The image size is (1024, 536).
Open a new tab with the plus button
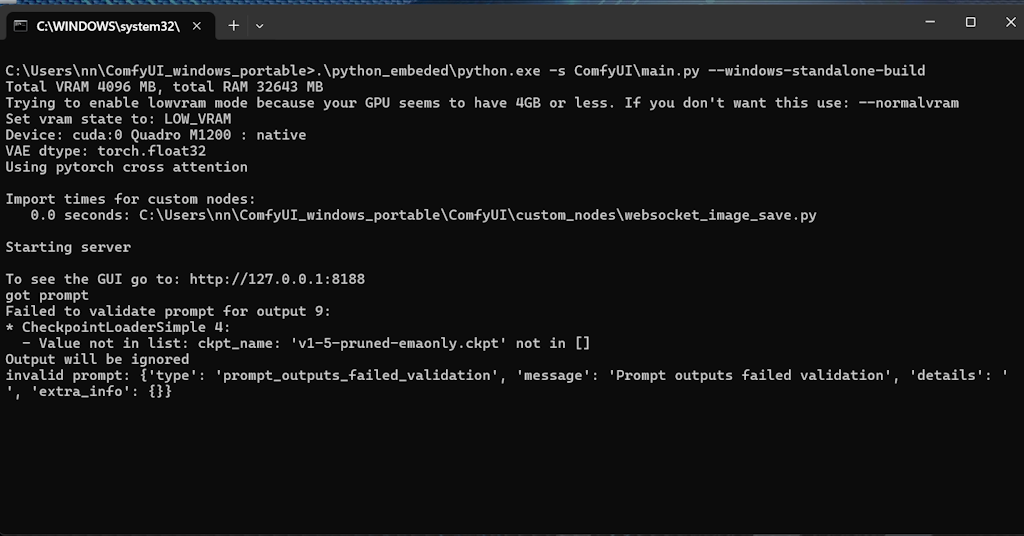[x=234, y=26]
